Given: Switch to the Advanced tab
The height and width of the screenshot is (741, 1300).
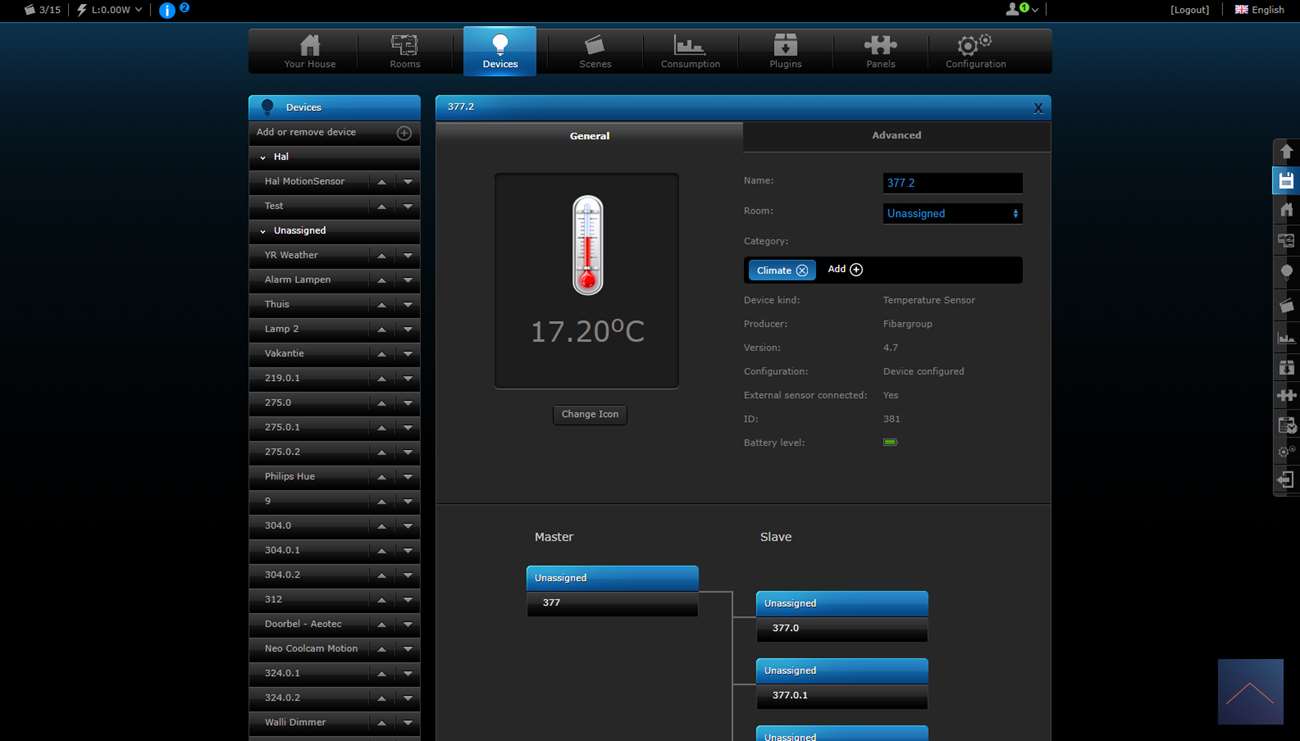Looking at the screenshot, I should tap(896, 136).
